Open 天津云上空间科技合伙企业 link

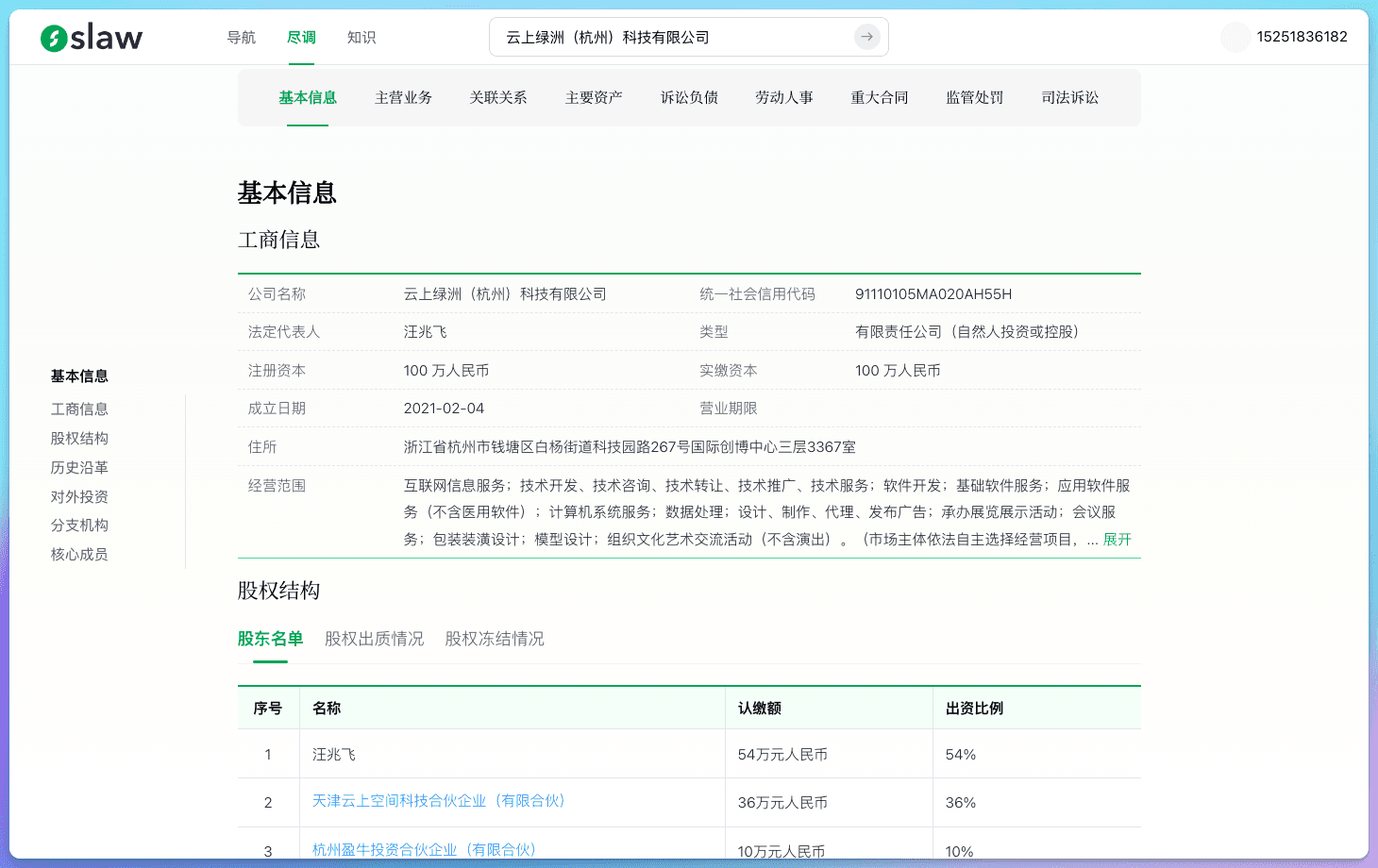pyautogui.click(x=439, y=800)
